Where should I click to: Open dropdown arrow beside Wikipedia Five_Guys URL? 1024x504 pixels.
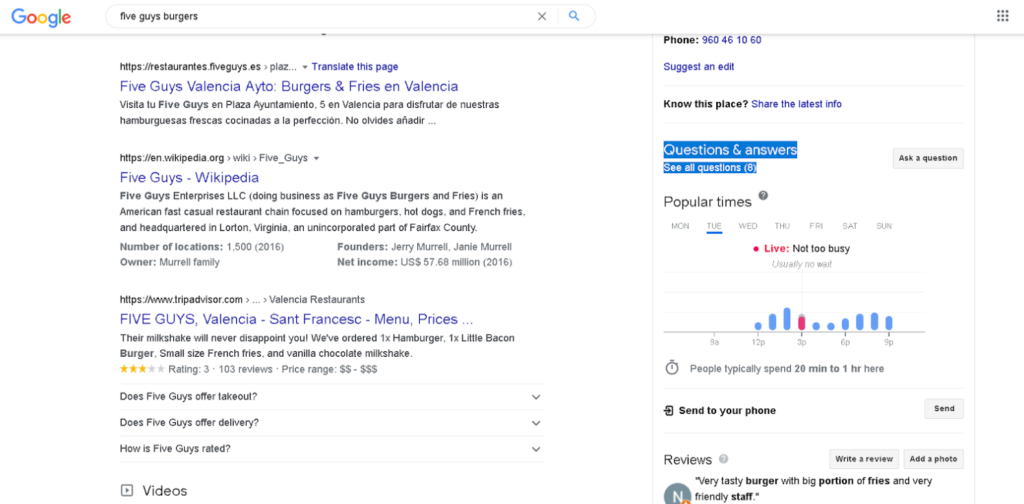pos(316,158)
